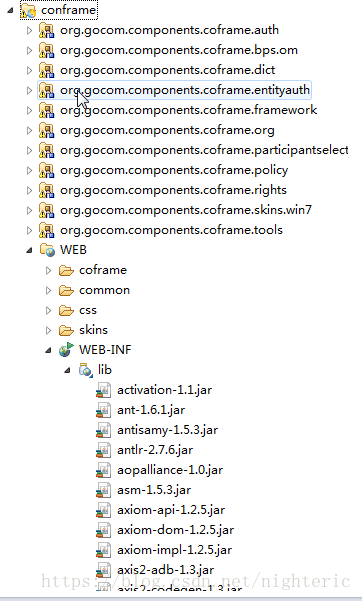362x601 pixels.
Task: Expand the coframe.policy package
Action: point(30,170)
